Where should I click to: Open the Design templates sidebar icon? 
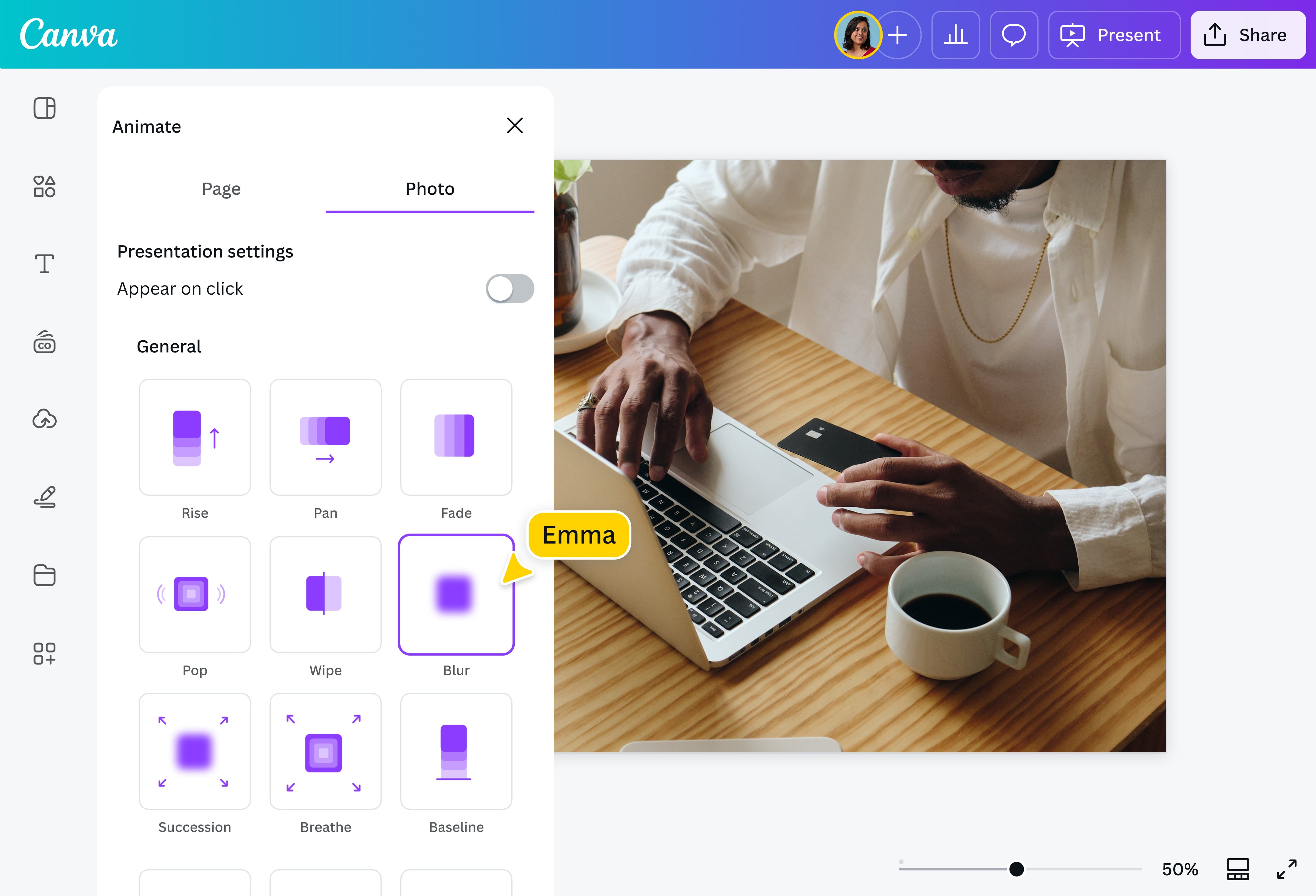[x=44, y=108]
